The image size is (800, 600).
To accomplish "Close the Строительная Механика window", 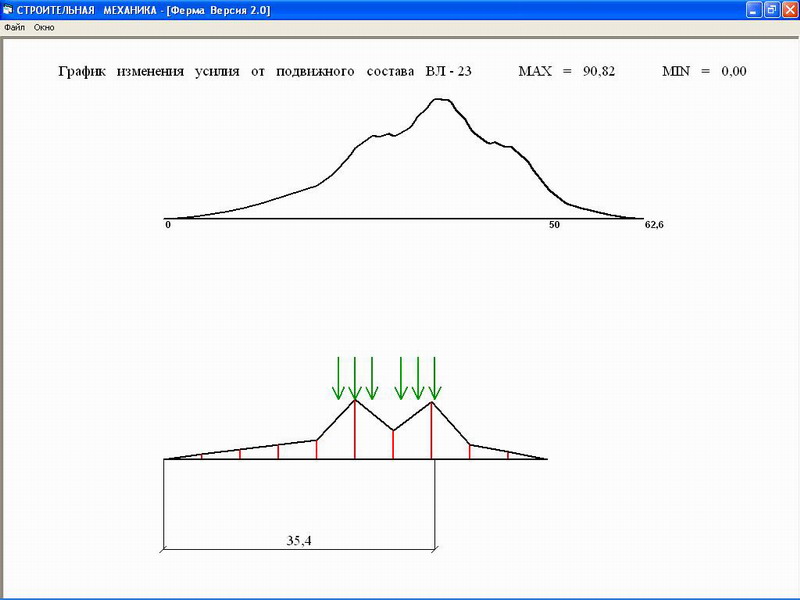I will pos(790,10).
